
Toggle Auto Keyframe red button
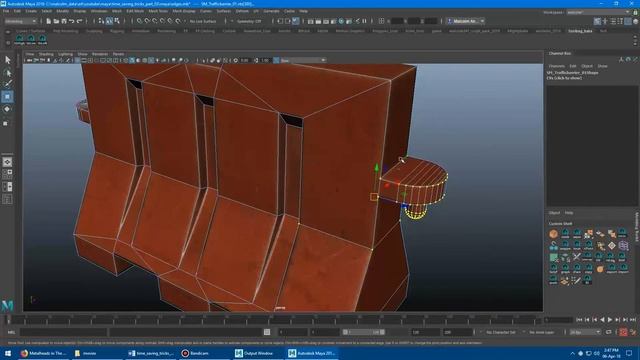tap(623, 332)
